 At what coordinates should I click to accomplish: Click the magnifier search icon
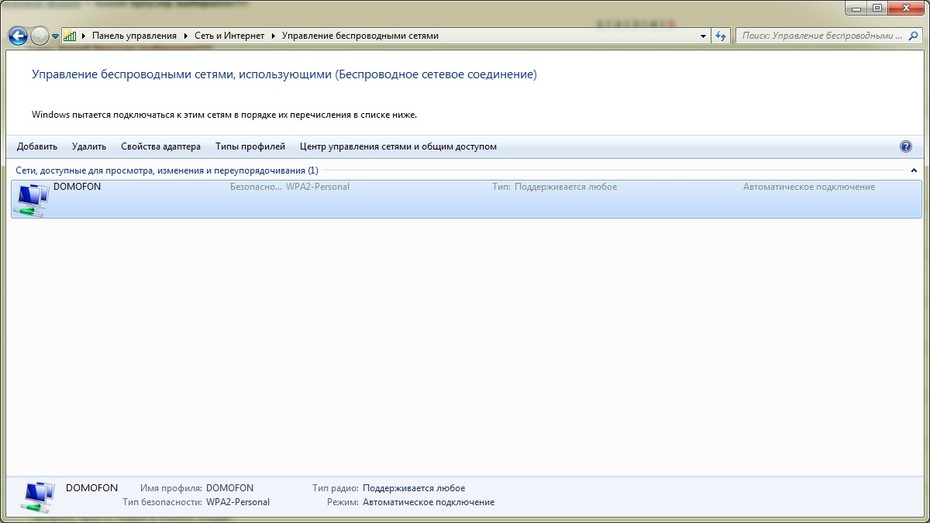(x=913, y=36)
